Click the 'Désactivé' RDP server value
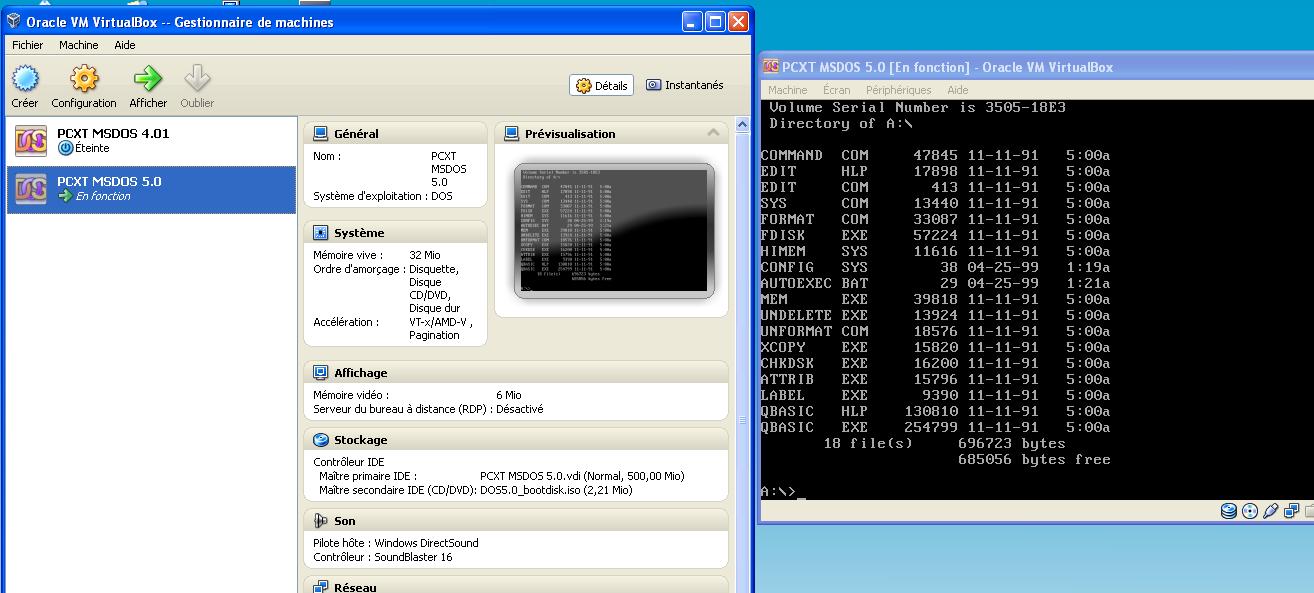Image resolution: width=1314 pixels, height=593 pixels. (519, 409)
